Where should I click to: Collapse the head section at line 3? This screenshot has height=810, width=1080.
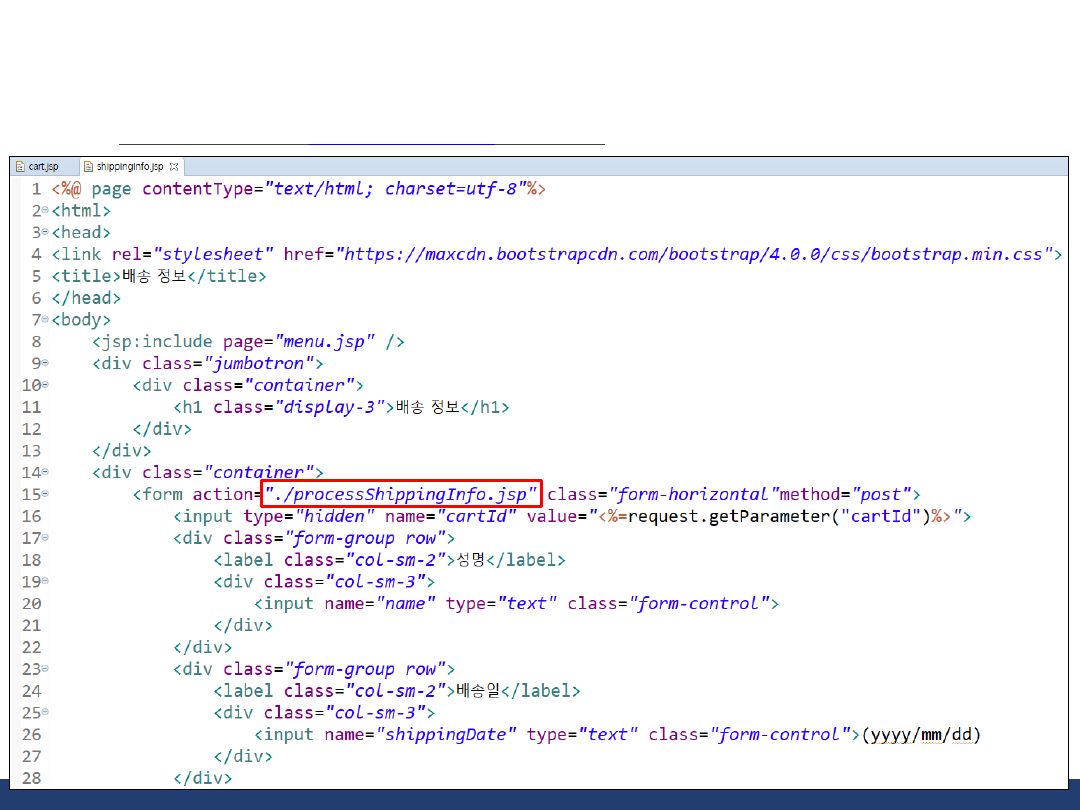[x=45, y=233]
